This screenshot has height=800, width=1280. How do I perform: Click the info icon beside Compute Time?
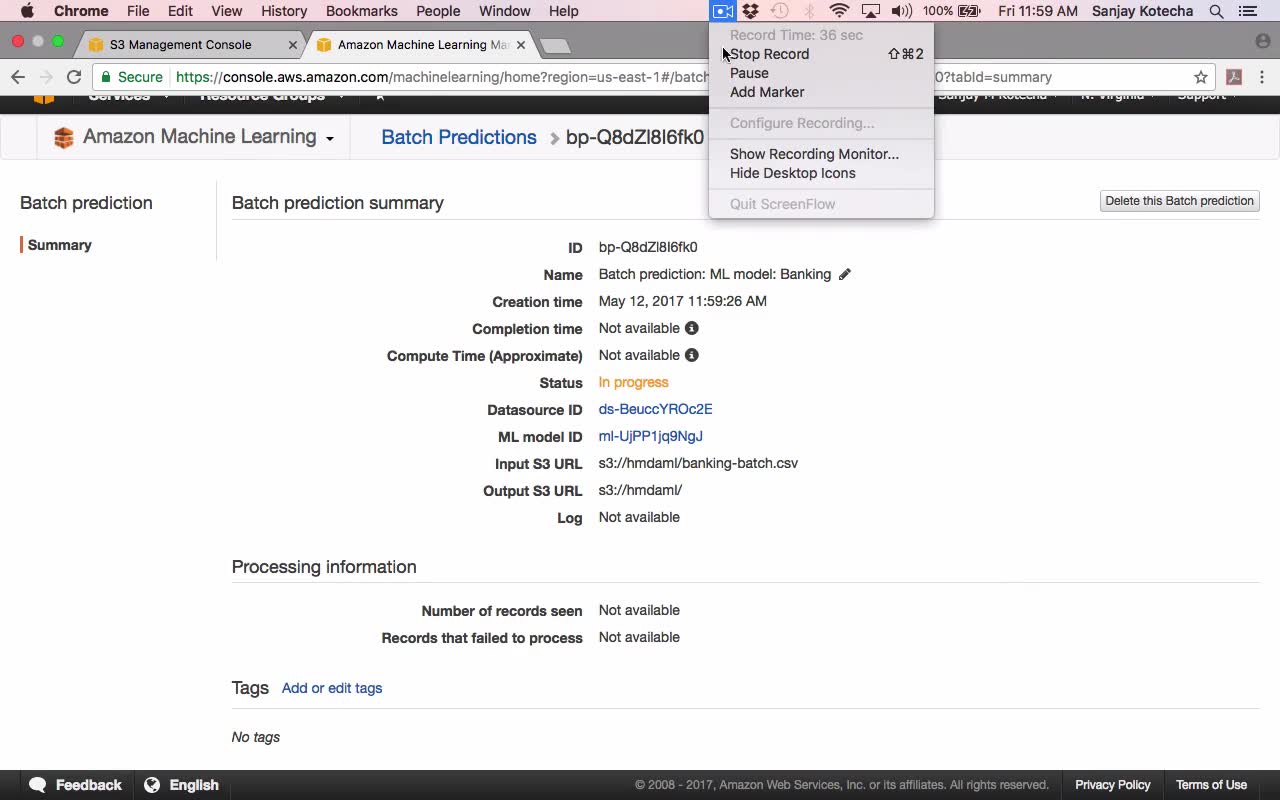(x=691, y=355)
